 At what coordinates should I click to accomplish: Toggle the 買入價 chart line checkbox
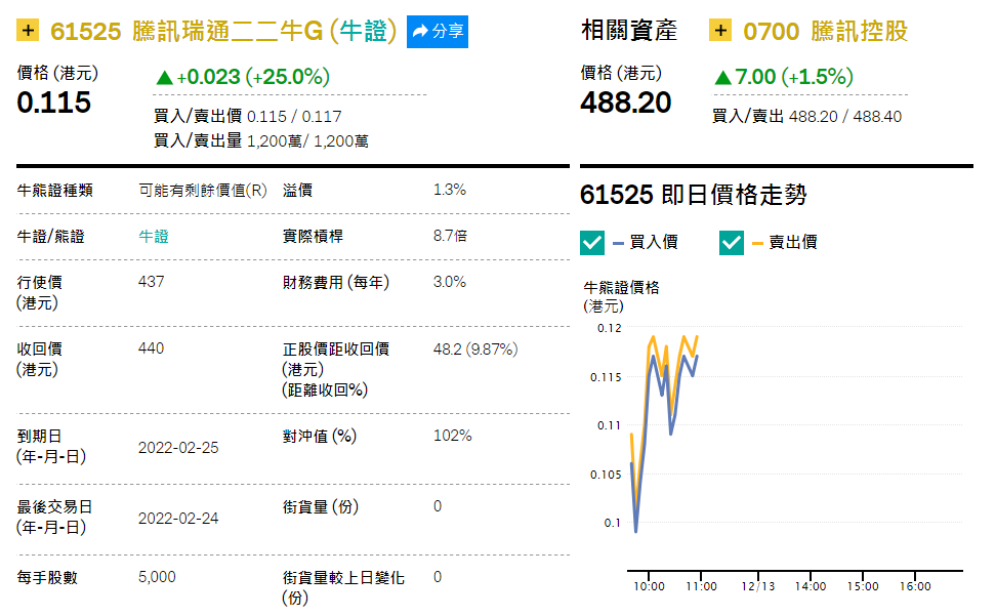click(x=592, y=243)
